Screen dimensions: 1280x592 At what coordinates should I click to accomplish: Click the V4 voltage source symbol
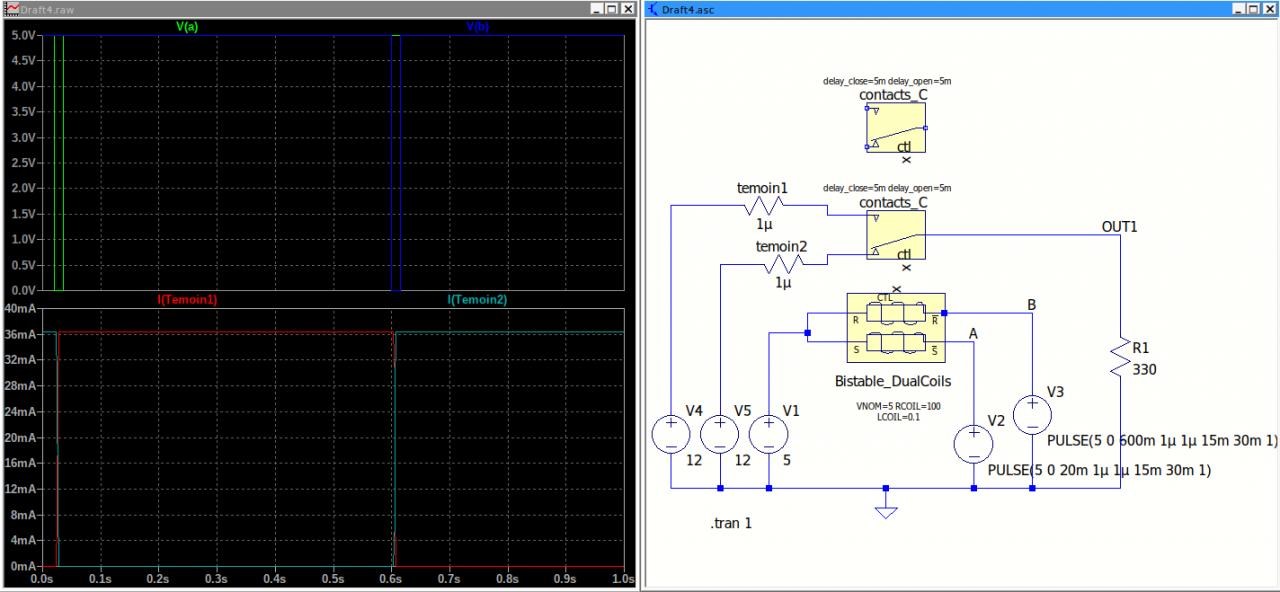click(x=671, y=434)
